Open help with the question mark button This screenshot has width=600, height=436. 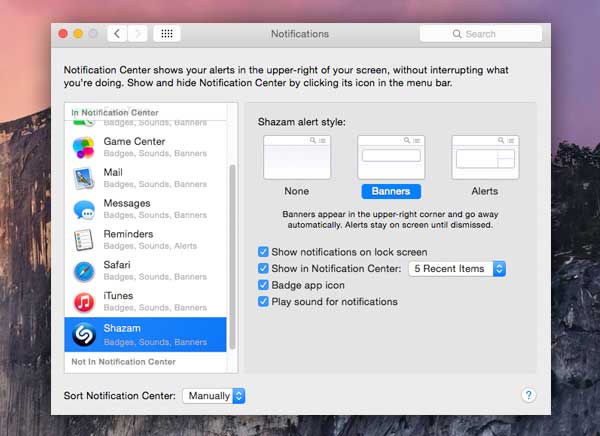(528, 395)
